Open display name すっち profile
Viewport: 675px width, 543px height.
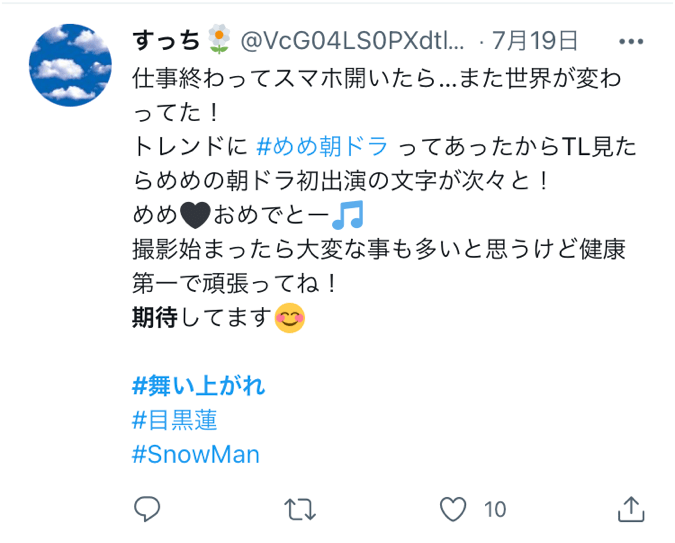point(167,40)
